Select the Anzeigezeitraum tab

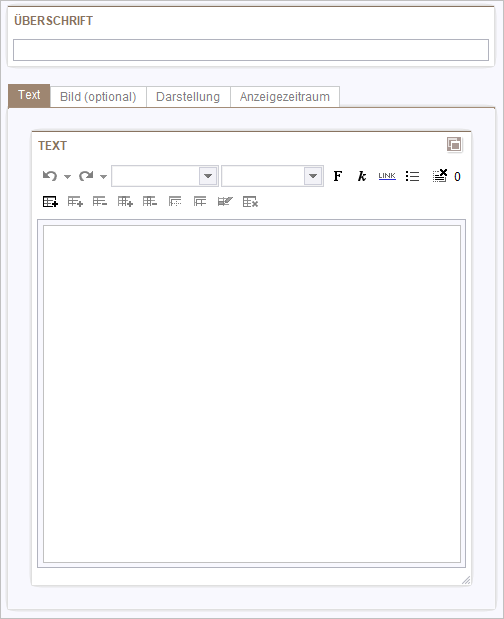pyautogui.click(x=285, y=97)
